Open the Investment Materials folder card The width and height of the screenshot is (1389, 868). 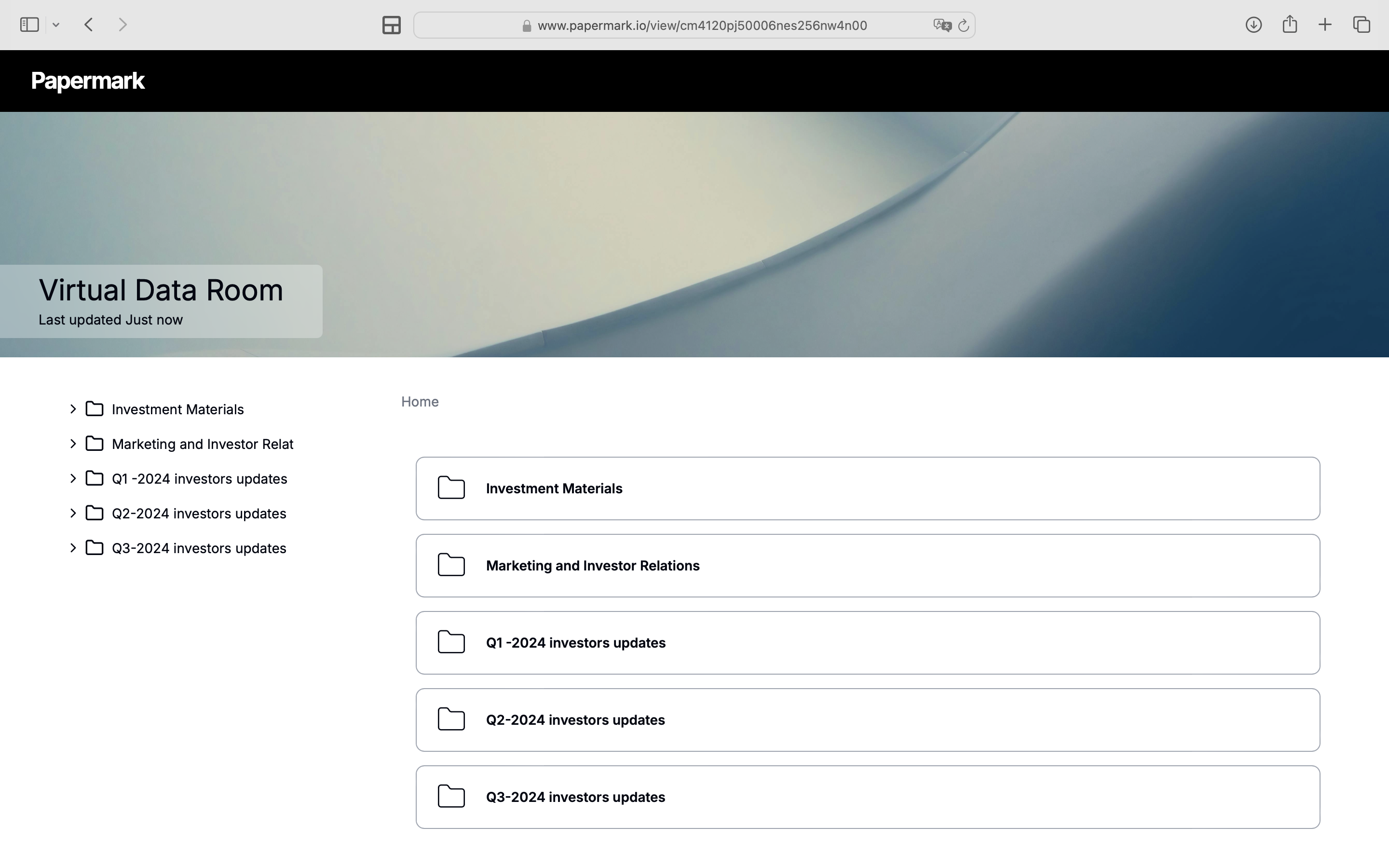coord(867,488)
